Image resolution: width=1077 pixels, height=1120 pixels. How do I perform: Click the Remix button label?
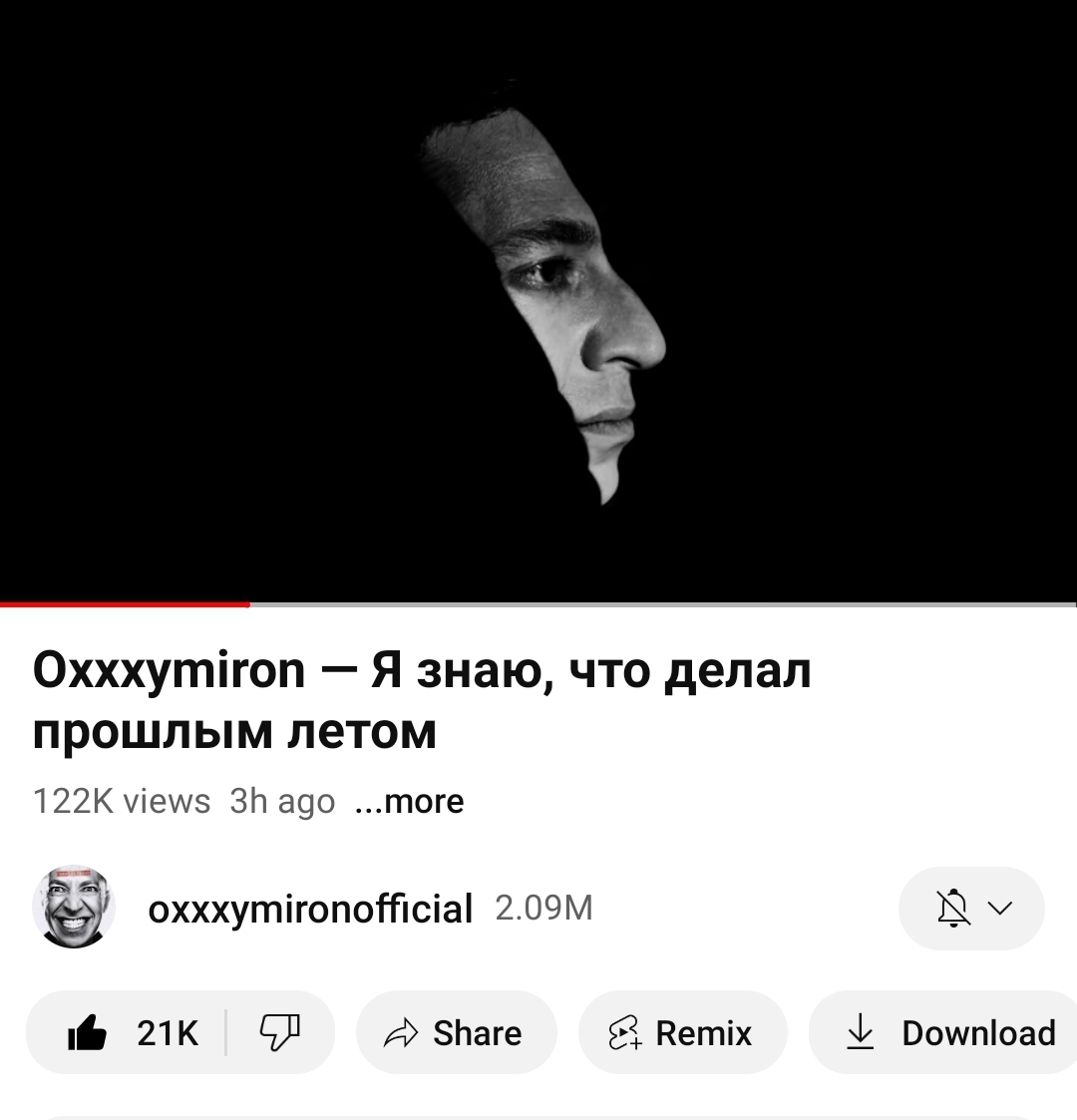click(x=704, y=1033)
